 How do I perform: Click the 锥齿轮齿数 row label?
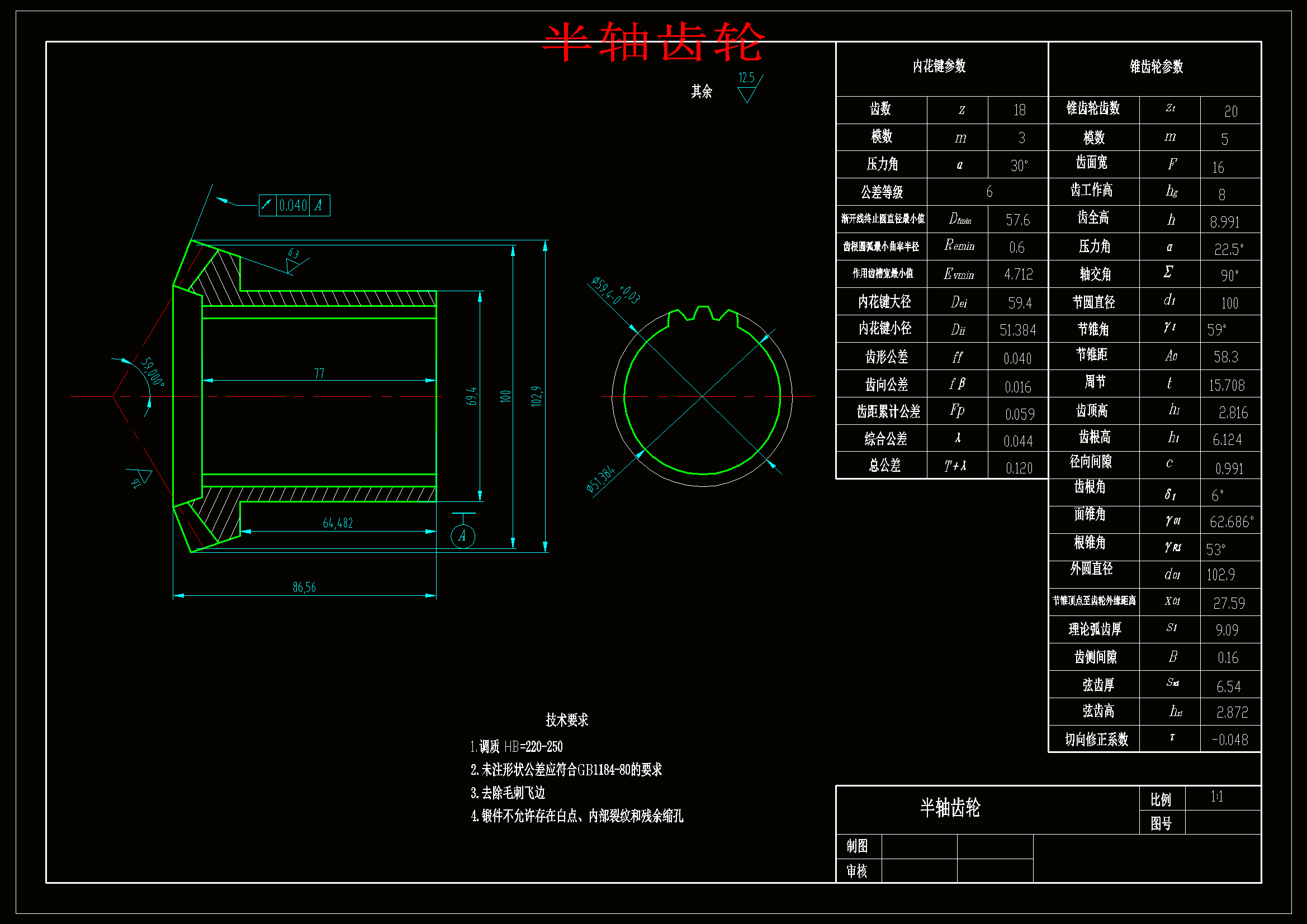(x=1093, y=108)
